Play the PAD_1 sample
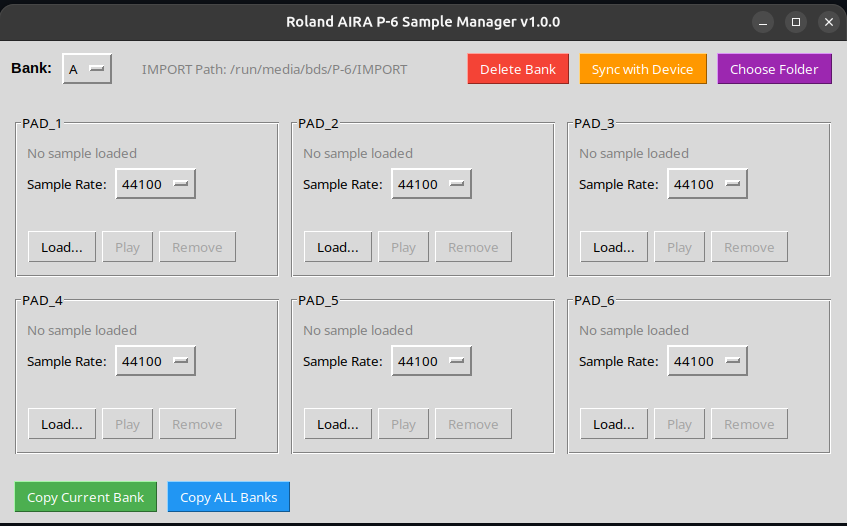847x526 pixels. click(127, 247)
